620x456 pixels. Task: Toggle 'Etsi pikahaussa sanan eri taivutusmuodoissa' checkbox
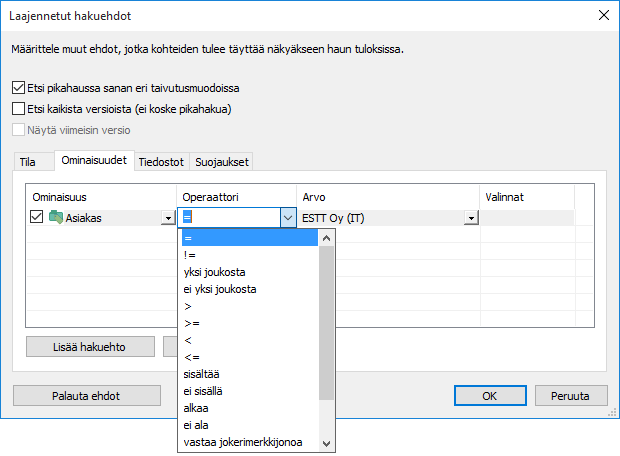click(18, 88)
